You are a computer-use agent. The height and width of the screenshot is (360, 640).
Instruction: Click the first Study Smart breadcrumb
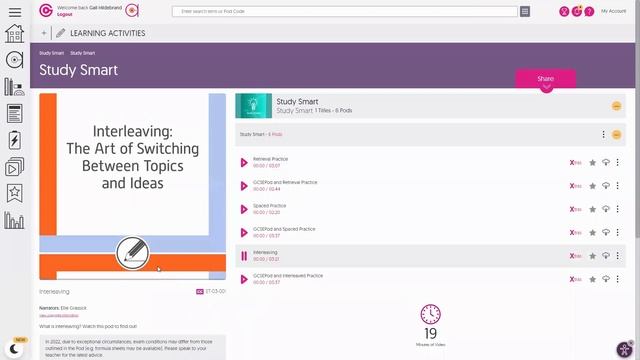coord(51,53)
